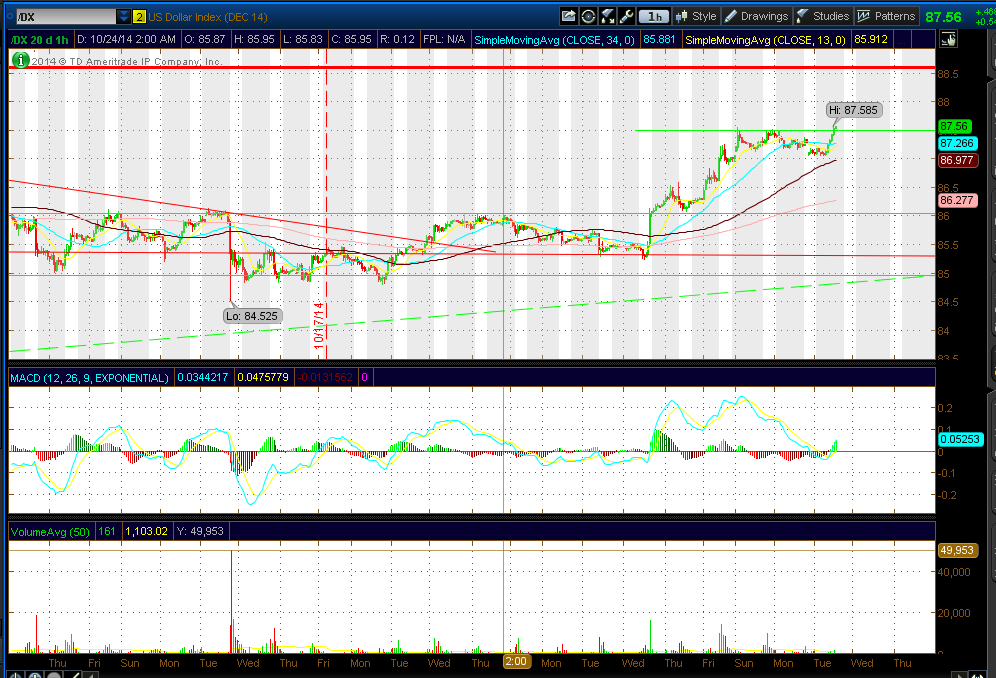Image resolution: width=996 pixels, height=678 pixels.
Task: Click the cyan 0.0344217 MACD value
Action: 203,377
